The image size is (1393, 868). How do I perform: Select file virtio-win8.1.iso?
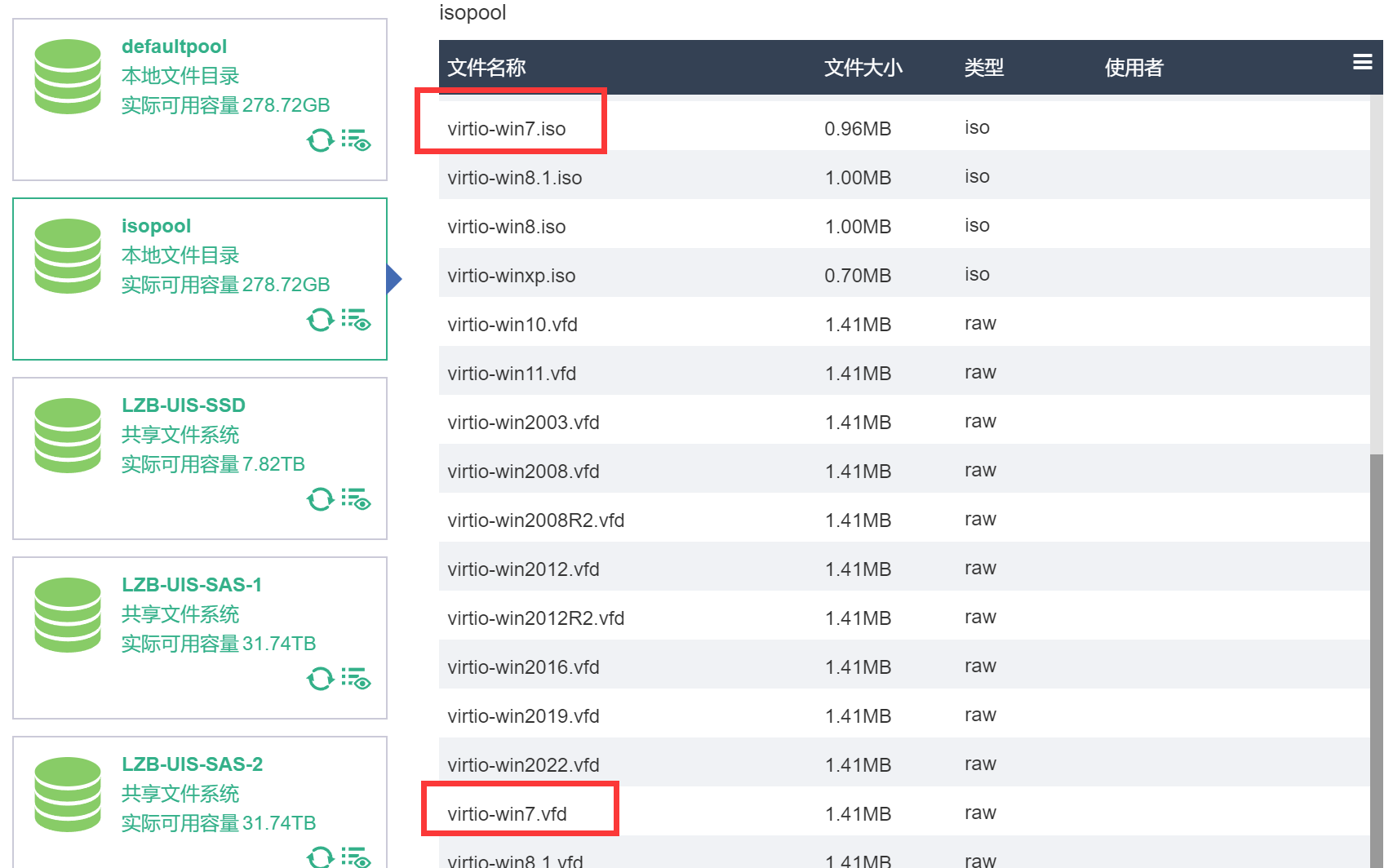(x=515, y=178)
